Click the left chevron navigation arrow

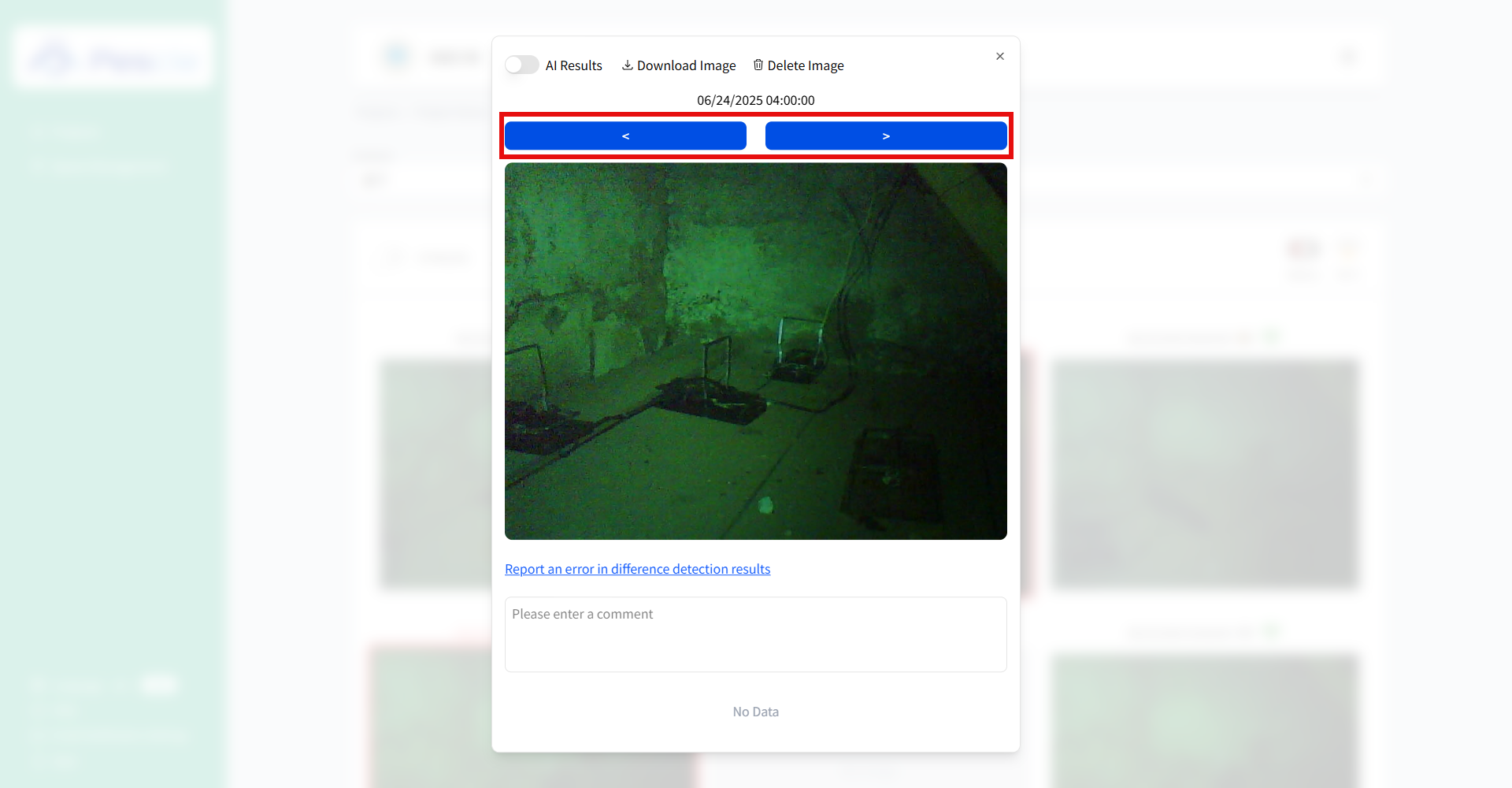pos(624,135)
